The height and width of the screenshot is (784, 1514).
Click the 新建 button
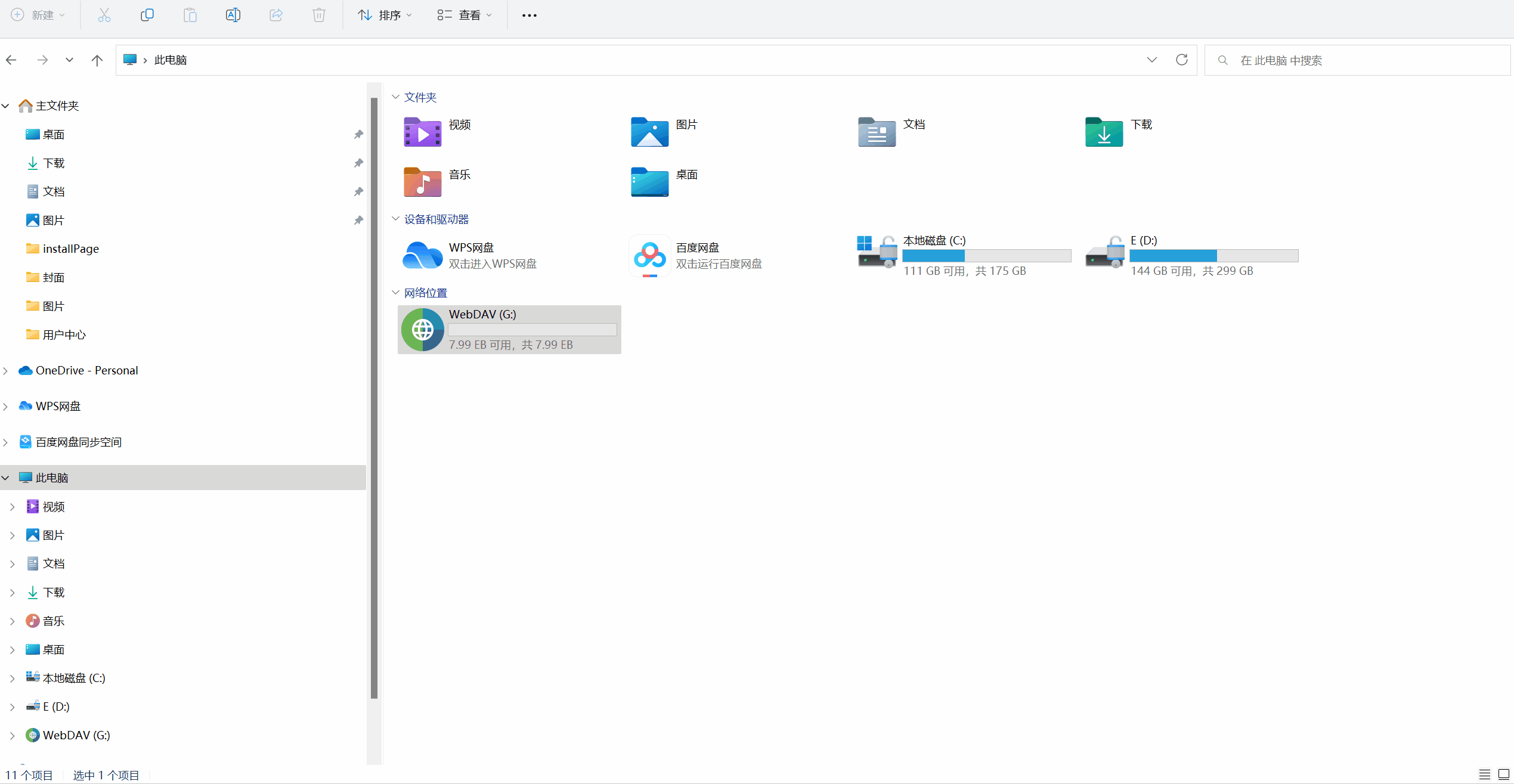coord(38,15)
